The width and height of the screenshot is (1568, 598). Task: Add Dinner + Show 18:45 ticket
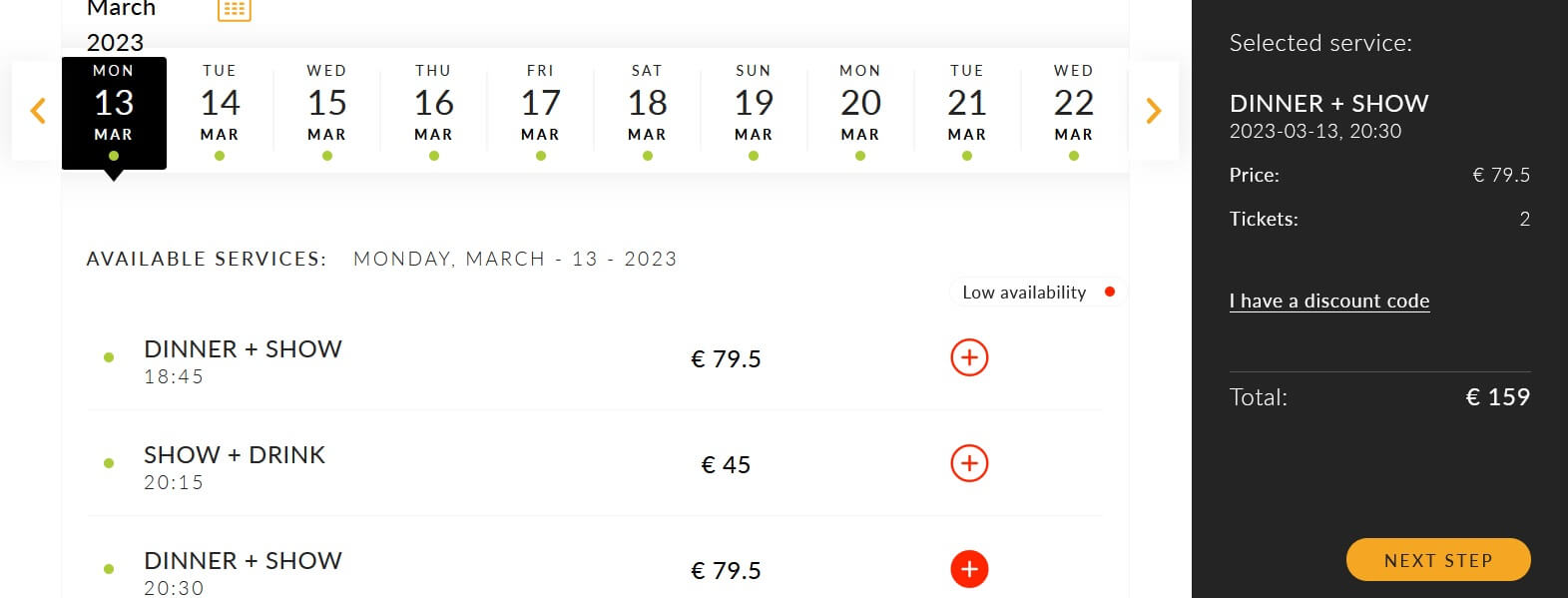click(969, 357)
